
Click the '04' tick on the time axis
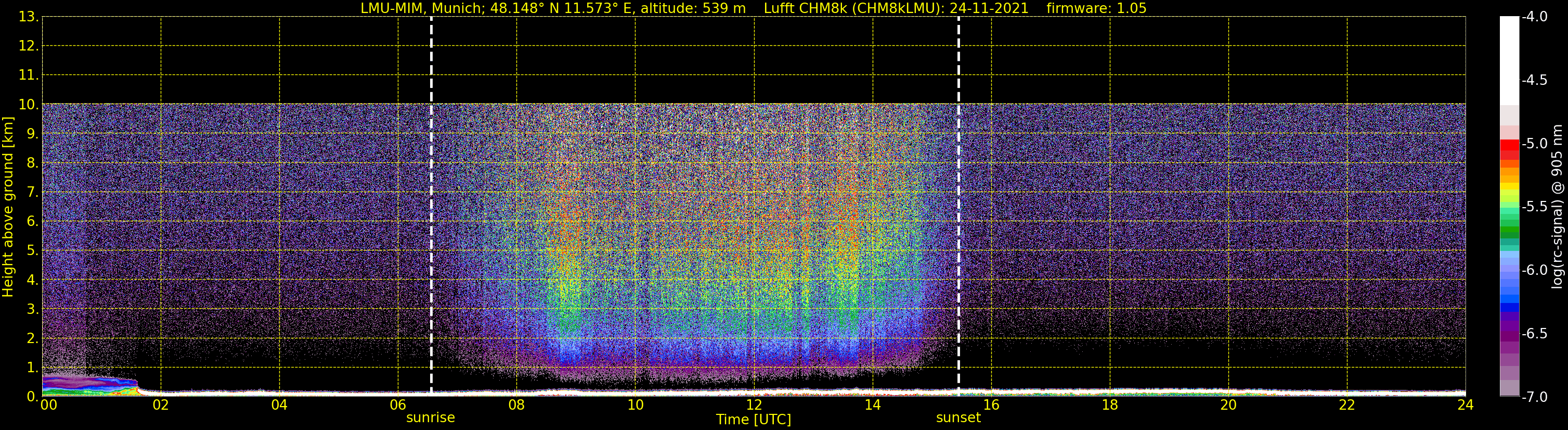279,405
